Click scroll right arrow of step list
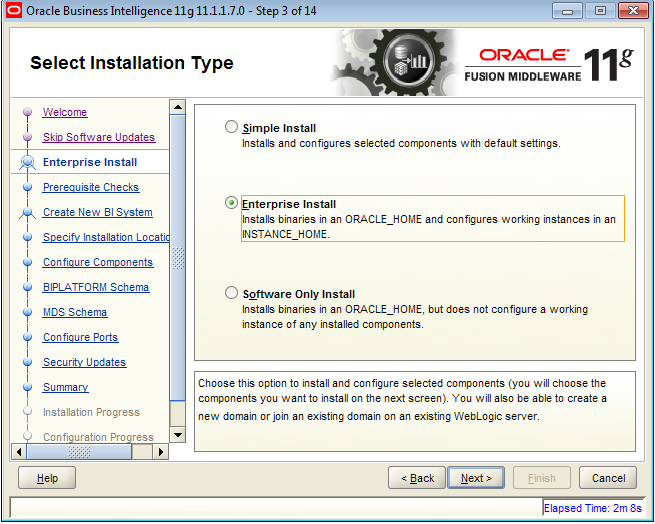 [x=161, y=452]
